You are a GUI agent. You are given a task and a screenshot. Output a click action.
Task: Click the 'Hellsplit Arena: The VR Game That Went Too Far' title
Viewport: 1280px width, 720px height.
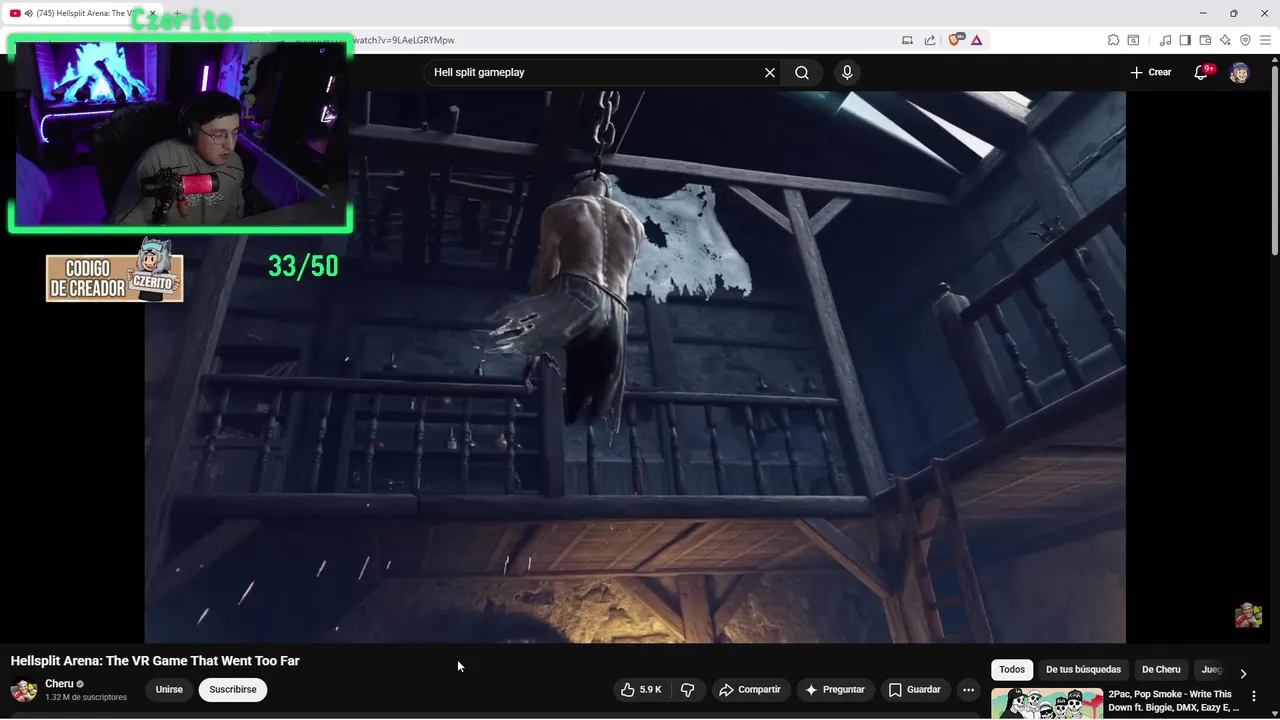(x=155, y=661)
